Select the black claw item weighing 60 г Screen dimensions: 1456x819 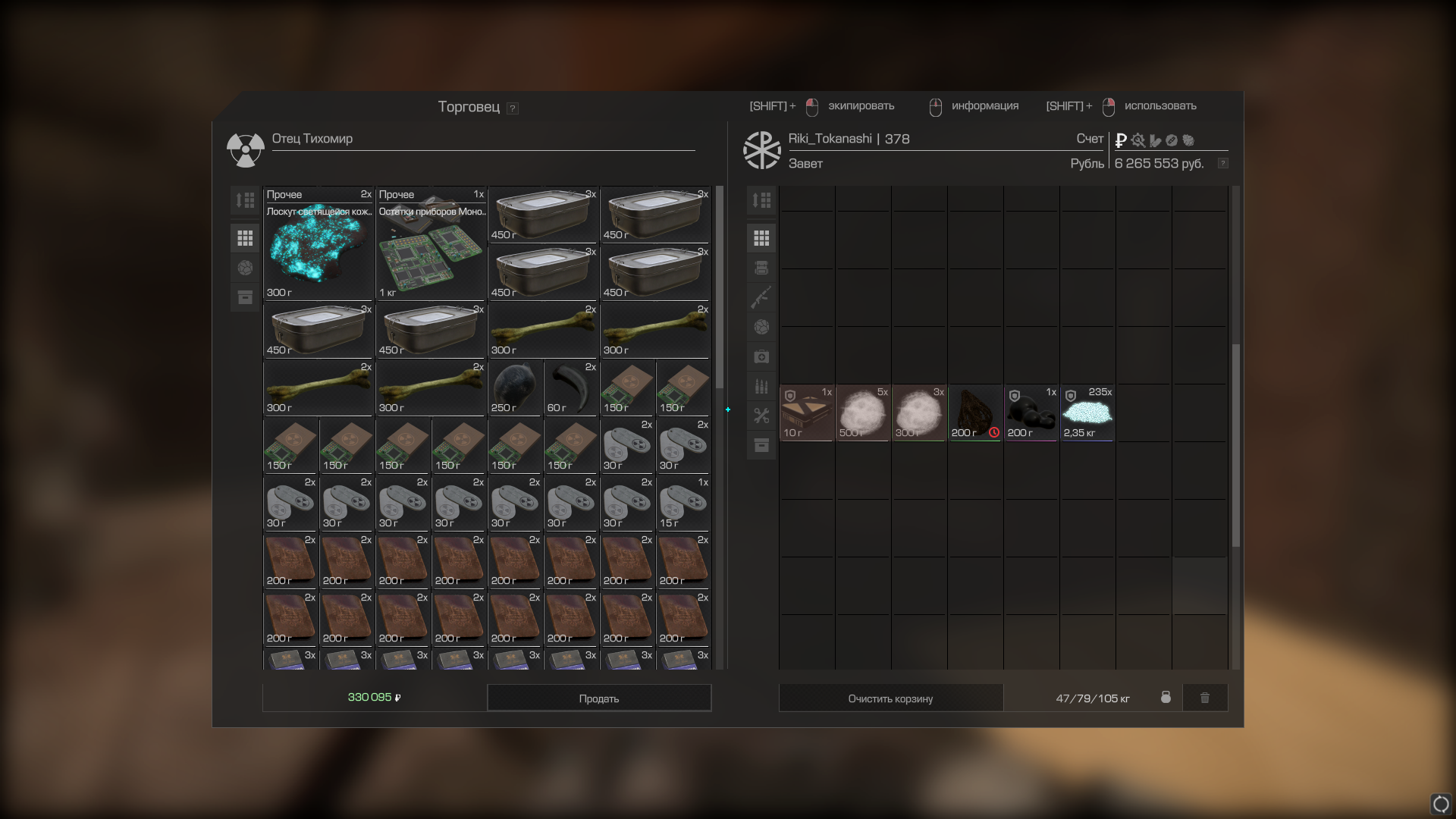572,388
